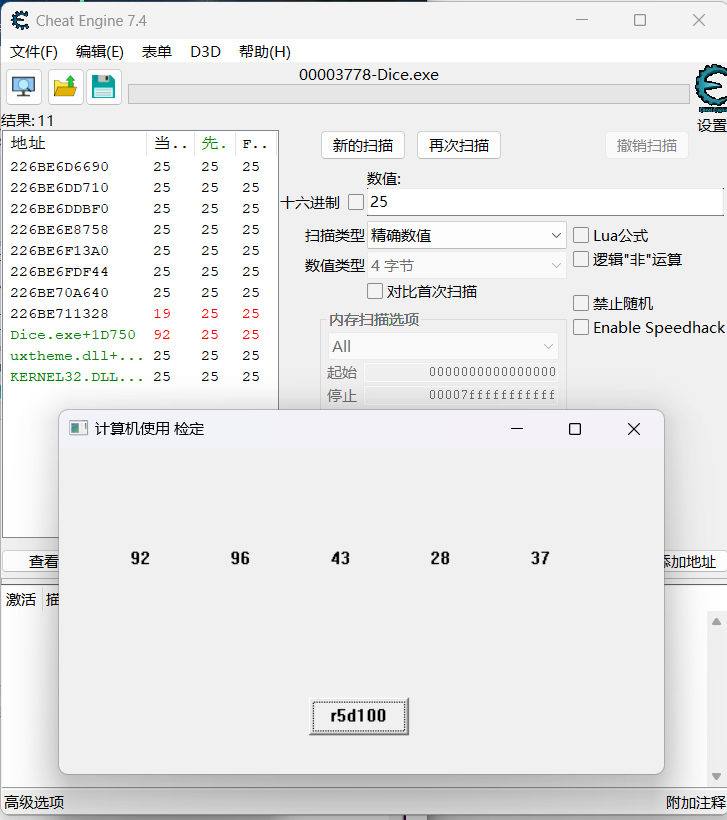Image resolution: width=727 pixels, height=820 pixels.
Task: Click the dice result 92 in dialog
Action: (x=140, y=558)
